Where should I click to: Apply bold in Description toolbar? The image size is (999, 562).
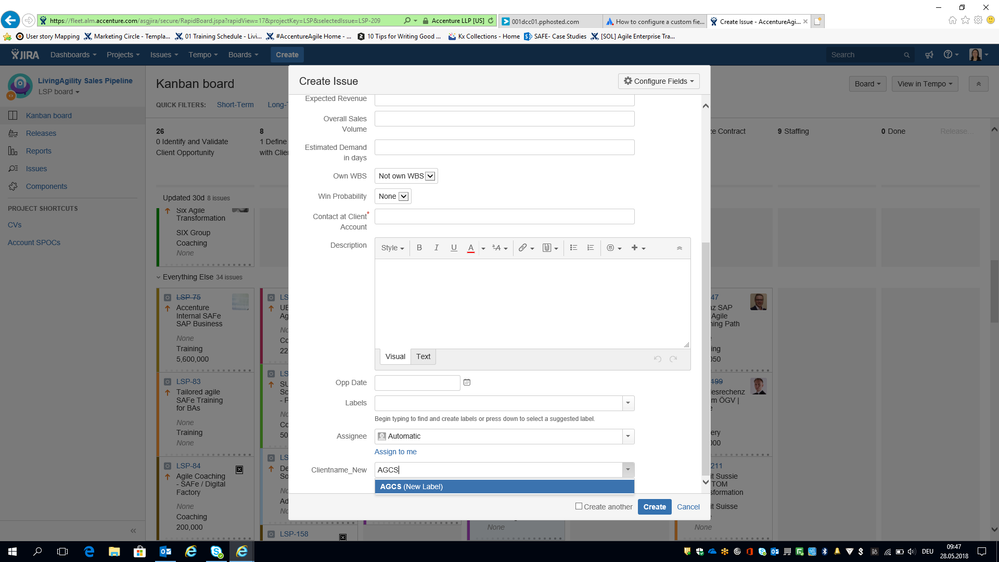pos(419,248)
